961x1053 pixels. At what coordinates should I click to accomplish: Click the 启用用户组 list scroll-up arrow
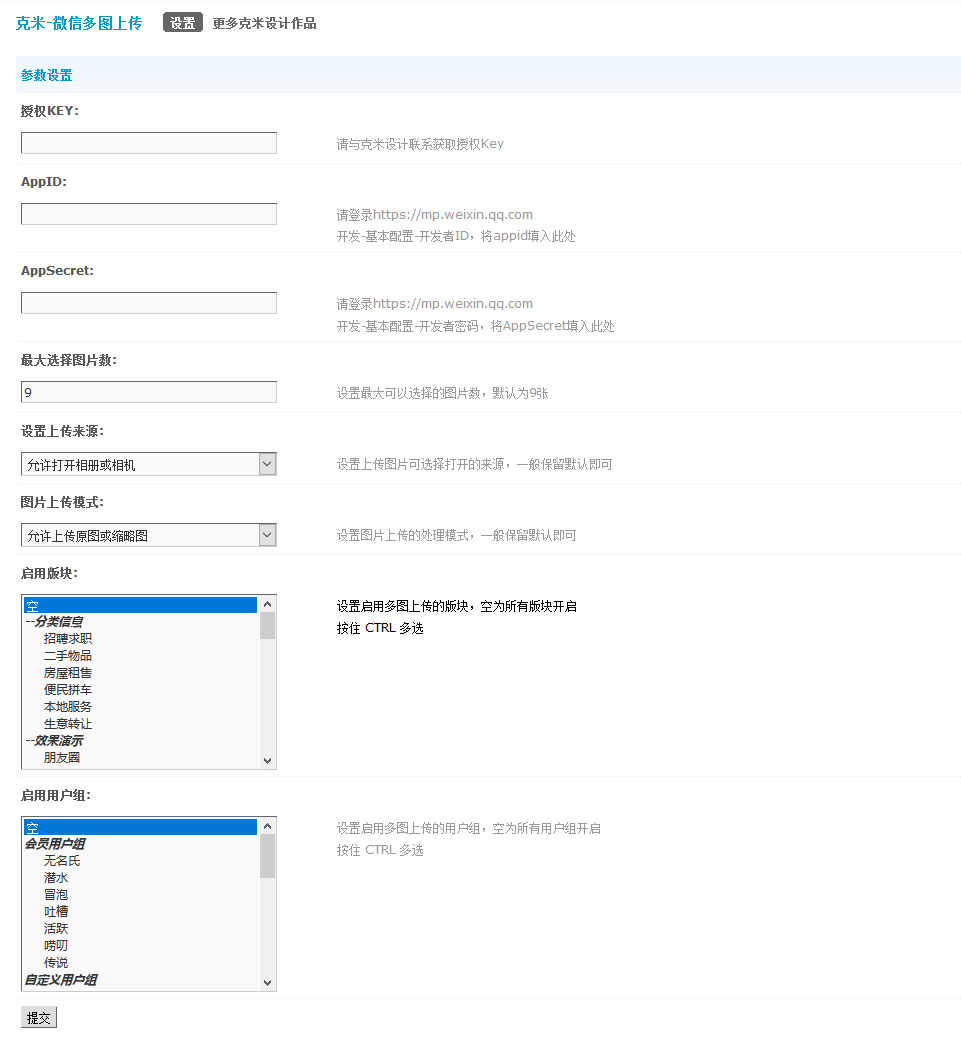267,826
